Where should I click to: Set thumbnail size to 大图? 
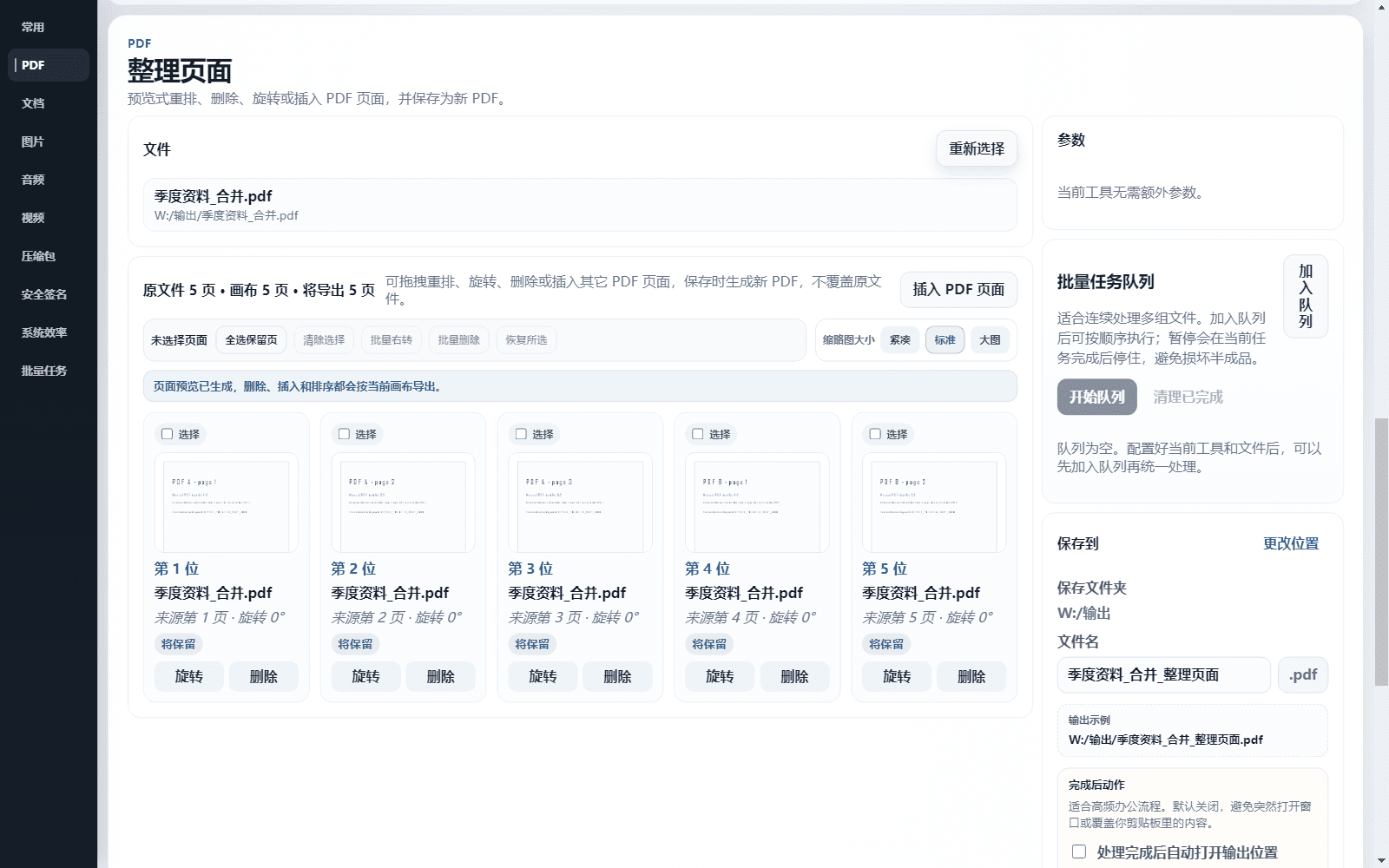[991, 340]
